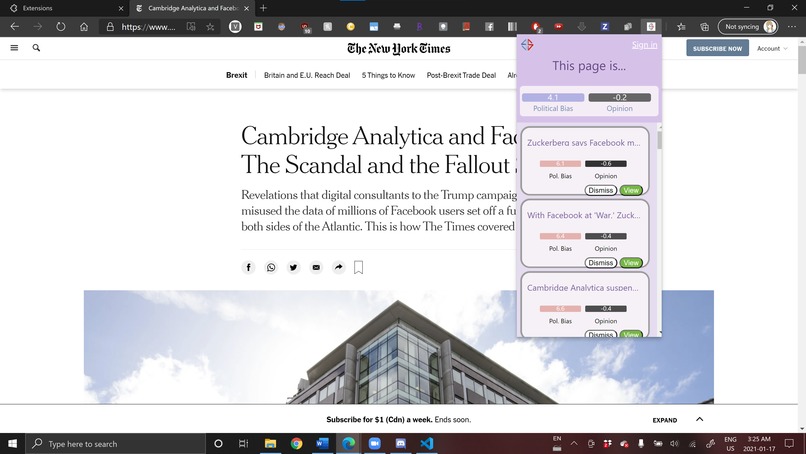Share the article via WhatsApp
Viewport: 806px width, 454px height.
(x=271, y=267)
